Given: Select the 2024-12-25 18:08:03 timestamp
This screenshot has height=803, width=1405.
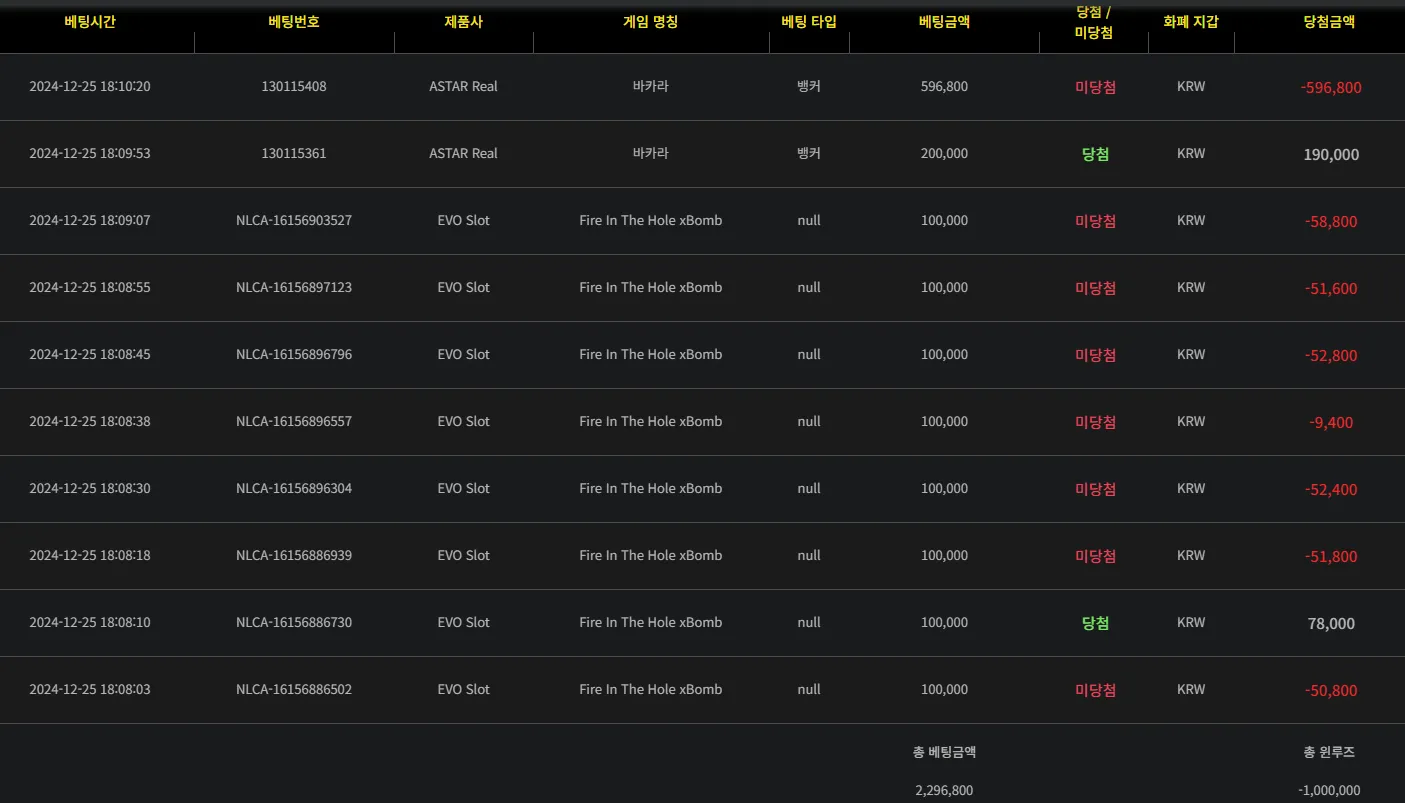Looking at the screenshot, I should (90, 690).
